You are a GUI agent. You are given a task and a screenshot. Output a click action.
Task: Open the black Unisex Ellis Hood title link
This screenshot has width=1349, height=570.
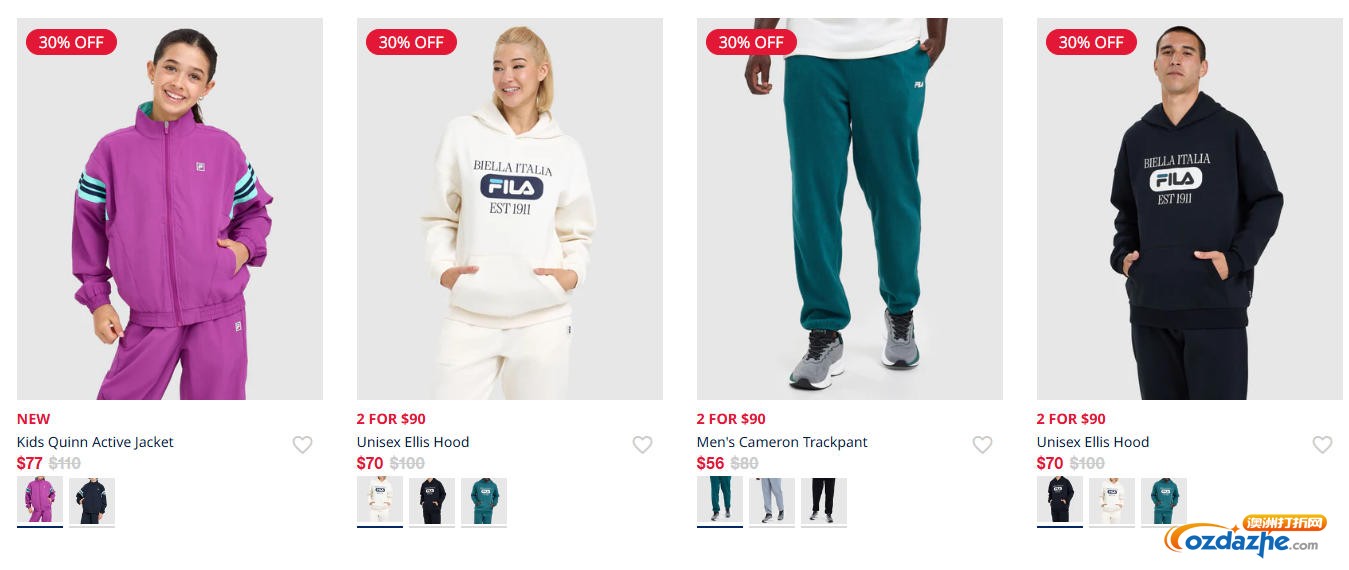pos(1093,442)
